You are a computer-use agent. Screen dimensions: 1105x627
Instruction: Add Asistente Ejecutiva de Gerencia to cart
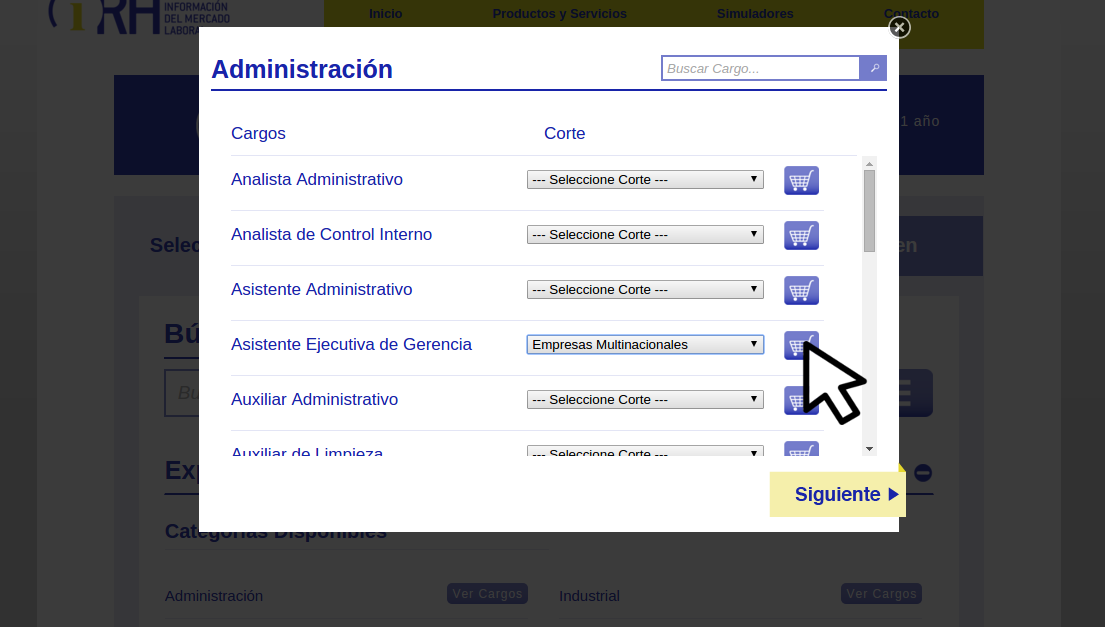pyautogui.click(x=801, y=345)
